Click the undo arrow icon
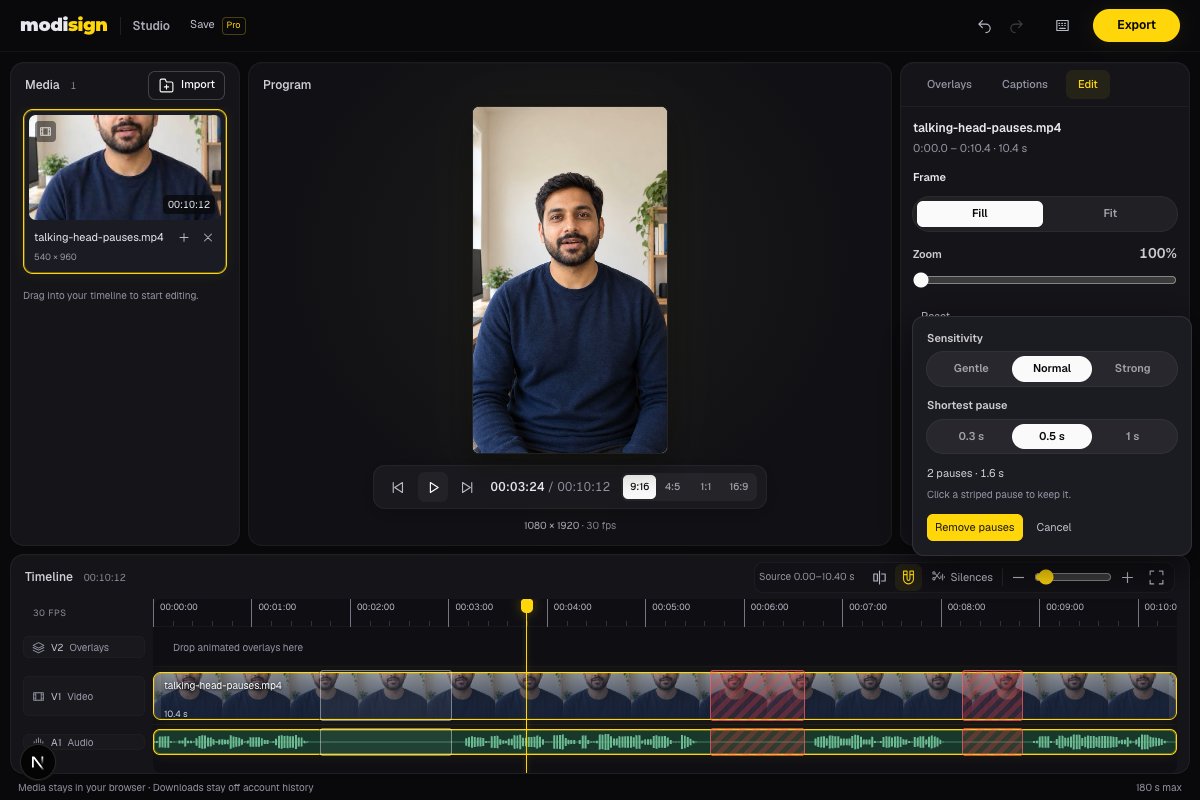The image size is (1200, 800). point(984,26)
